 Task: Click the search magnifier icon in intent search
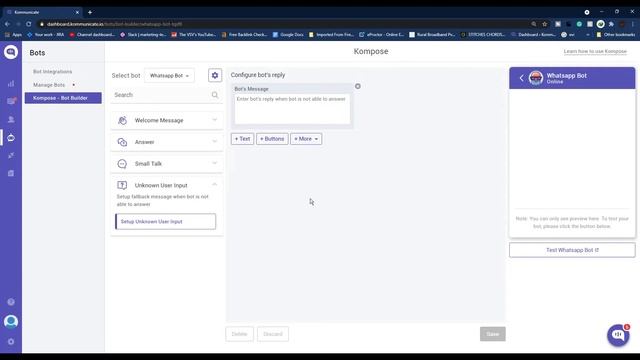coord(215,95)
